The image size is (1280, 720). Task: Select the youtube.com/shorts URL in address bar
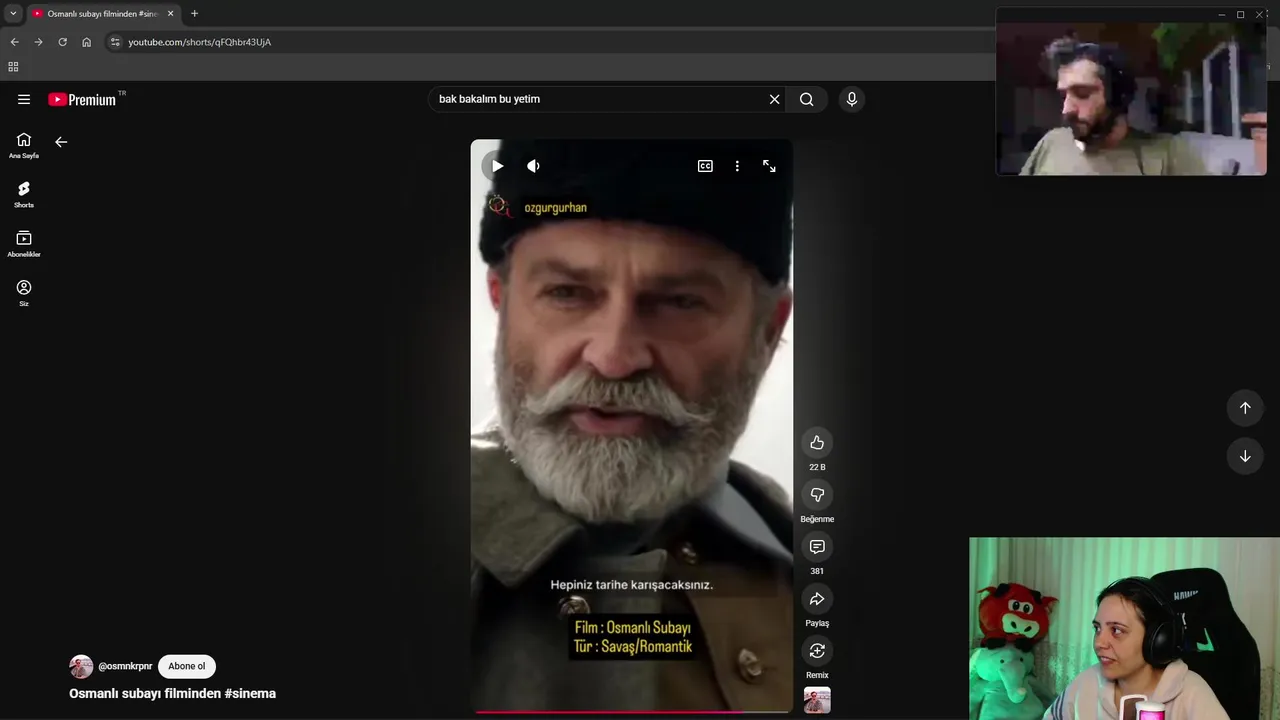tap(199, 42)
